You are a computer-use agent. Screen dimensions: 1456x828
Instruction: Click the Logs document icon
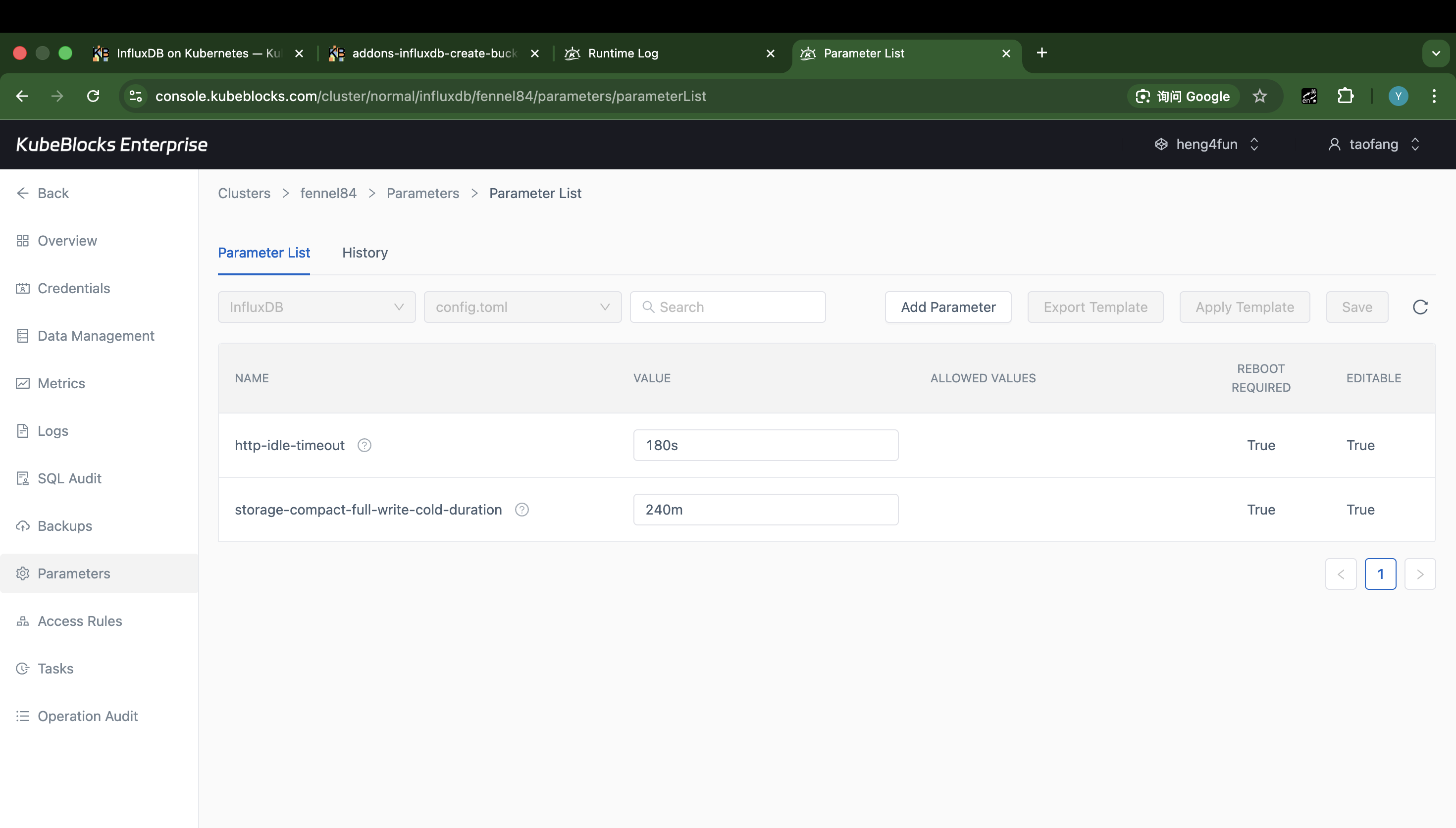[23, 431]
